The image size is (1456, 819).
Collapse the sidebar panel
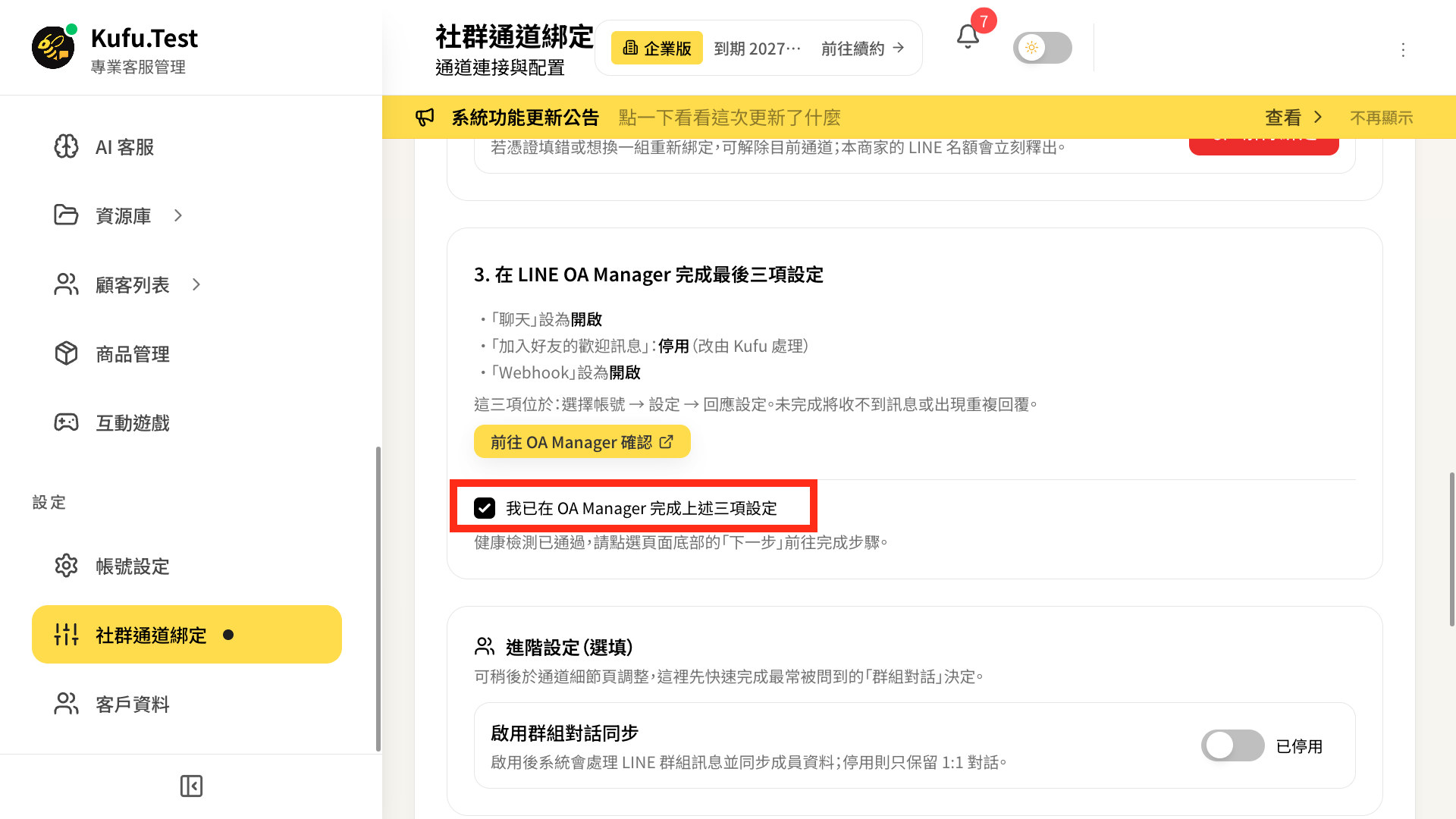click(191, 786)
